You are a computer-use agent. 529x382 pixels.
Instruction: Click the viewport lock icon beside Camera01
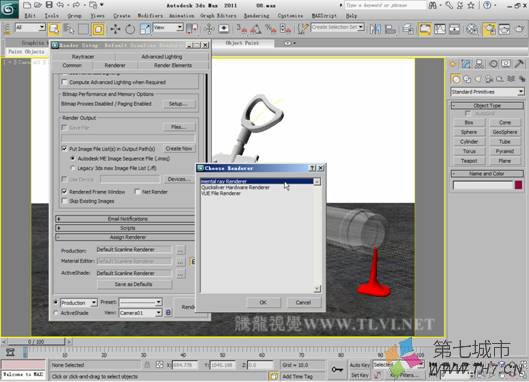[168, 312]
